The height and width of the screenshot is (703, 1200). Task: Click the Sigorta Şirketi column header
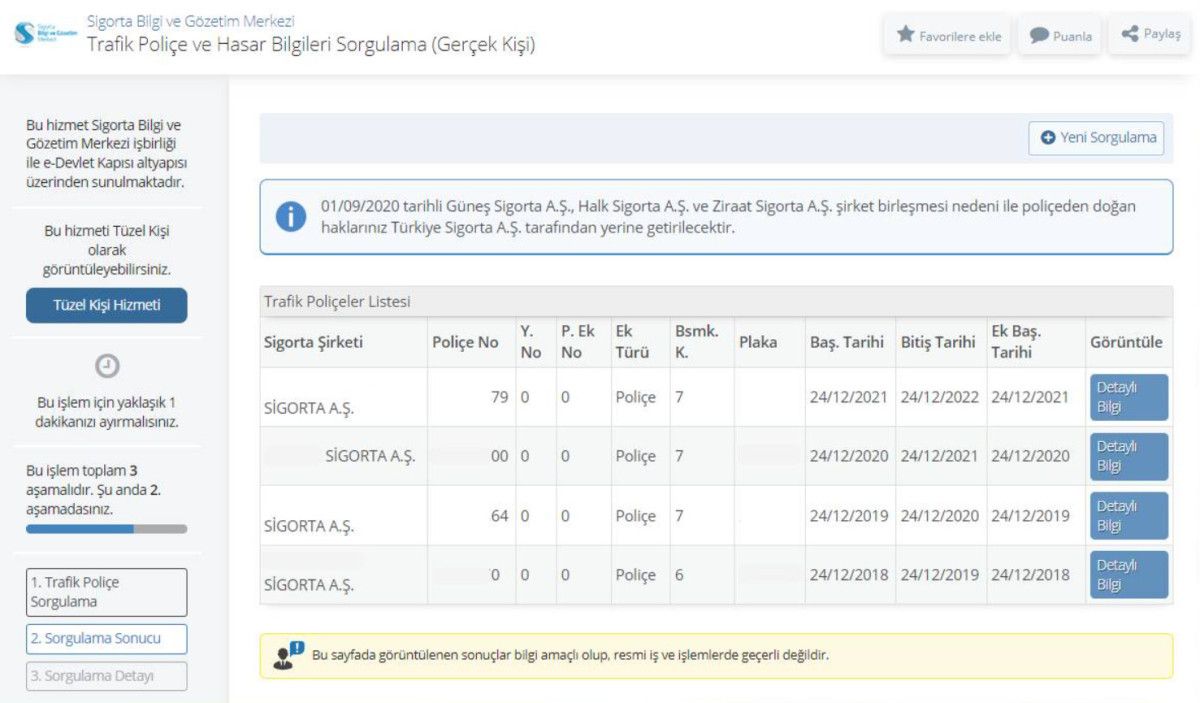(313, 342)
